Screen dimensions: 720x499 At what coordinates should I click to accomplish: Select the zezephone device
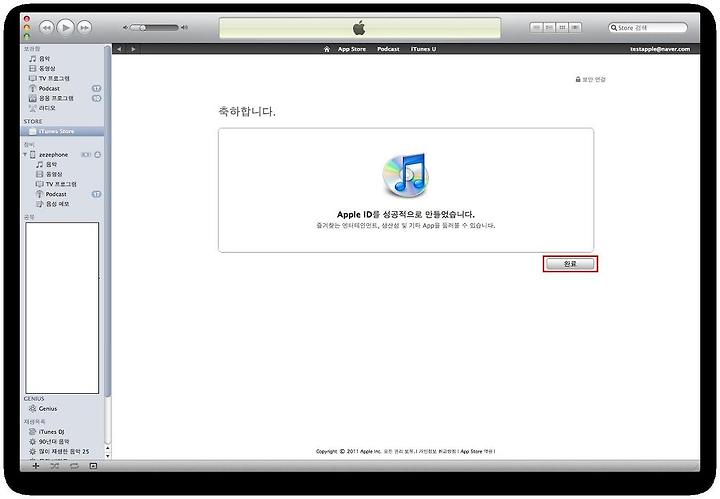(53, 155)
